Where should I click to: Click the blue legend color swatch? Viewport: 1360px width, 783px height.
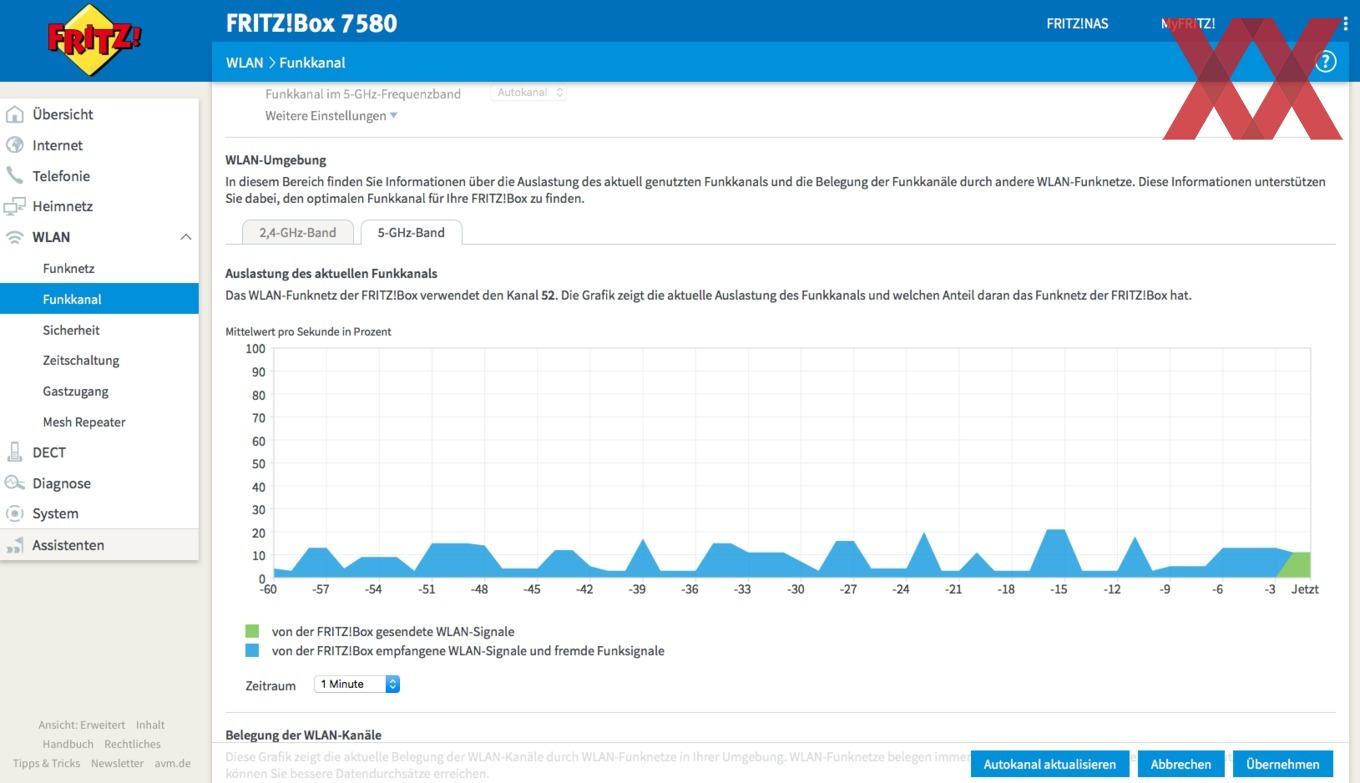(252, 650)
